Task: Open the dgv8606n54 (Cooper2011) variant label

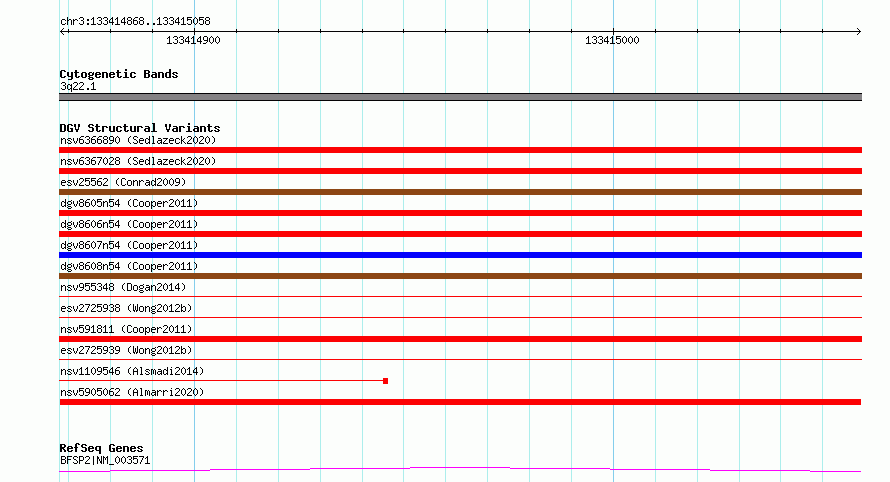Action: (129, 224)
